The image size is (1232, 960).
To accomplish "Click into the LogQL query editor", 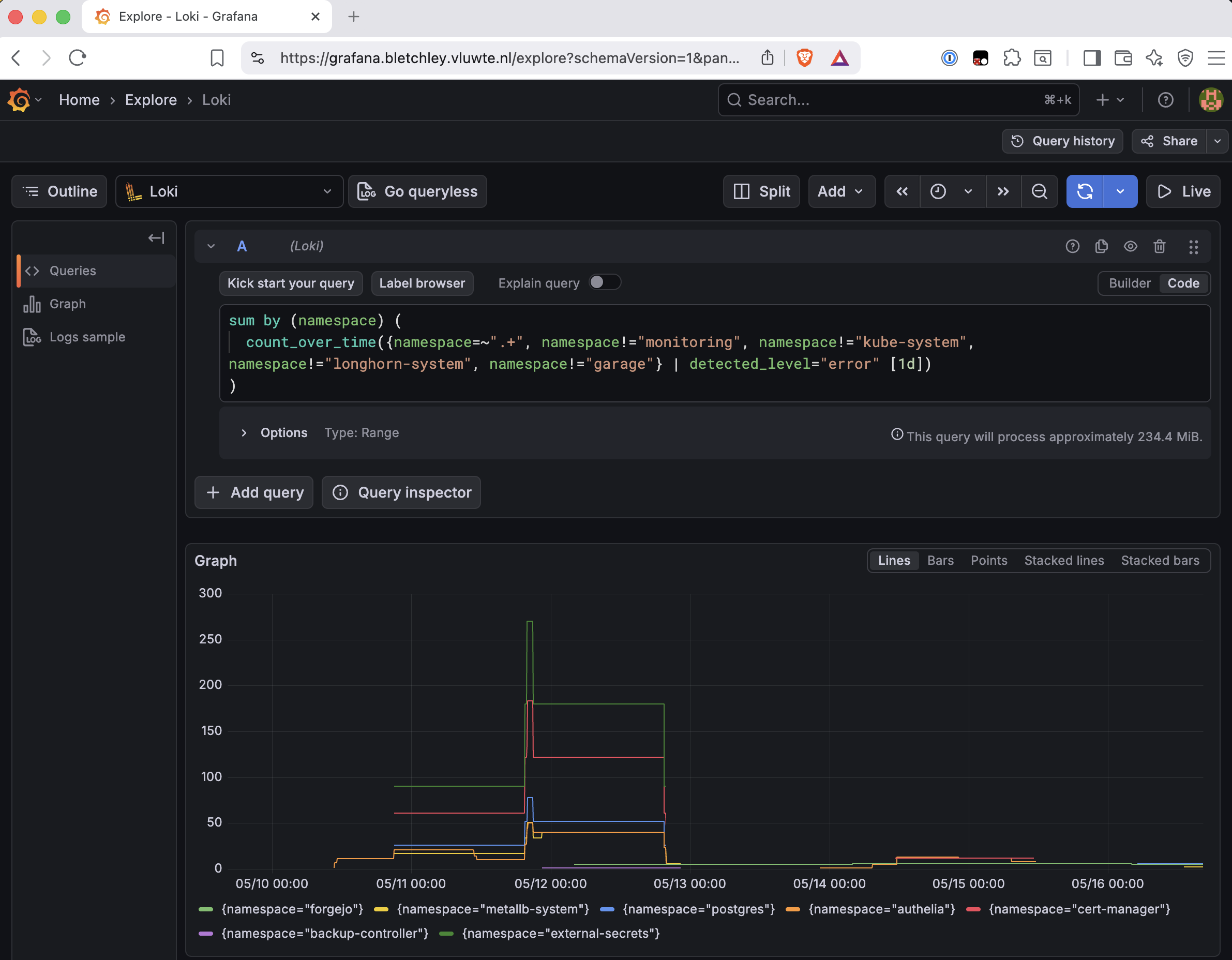I will coord(715,353).
